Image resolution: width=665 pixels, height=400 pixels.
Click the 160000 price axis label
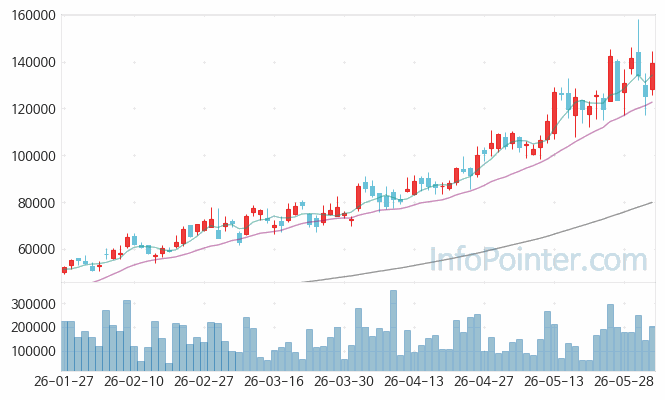coord(34,16)
